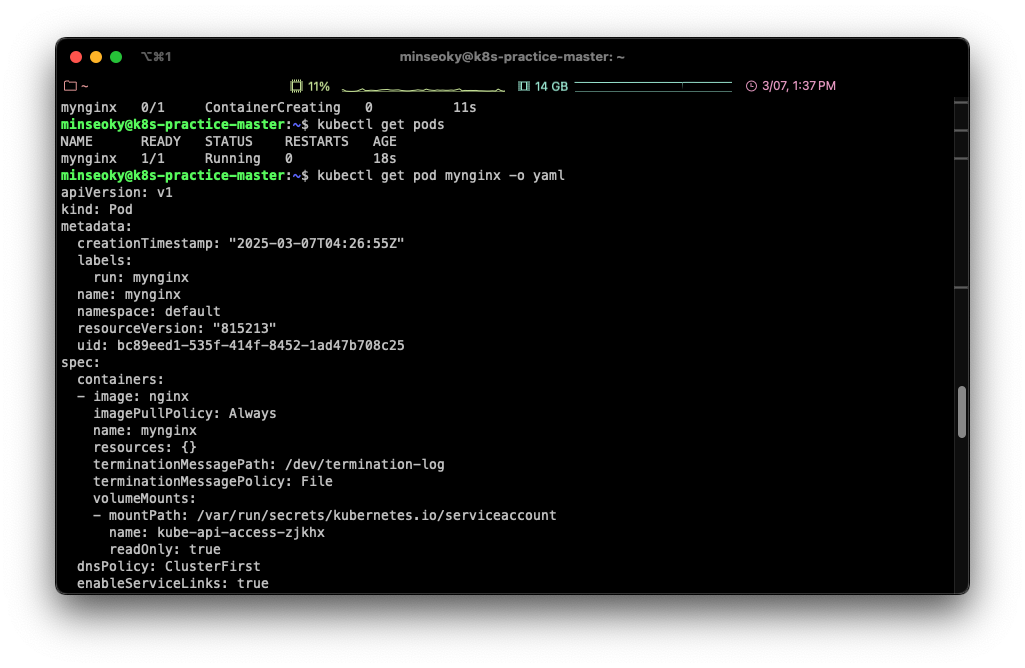Close the terminal window with red button

pyautogui.click(x=76, y=57)
